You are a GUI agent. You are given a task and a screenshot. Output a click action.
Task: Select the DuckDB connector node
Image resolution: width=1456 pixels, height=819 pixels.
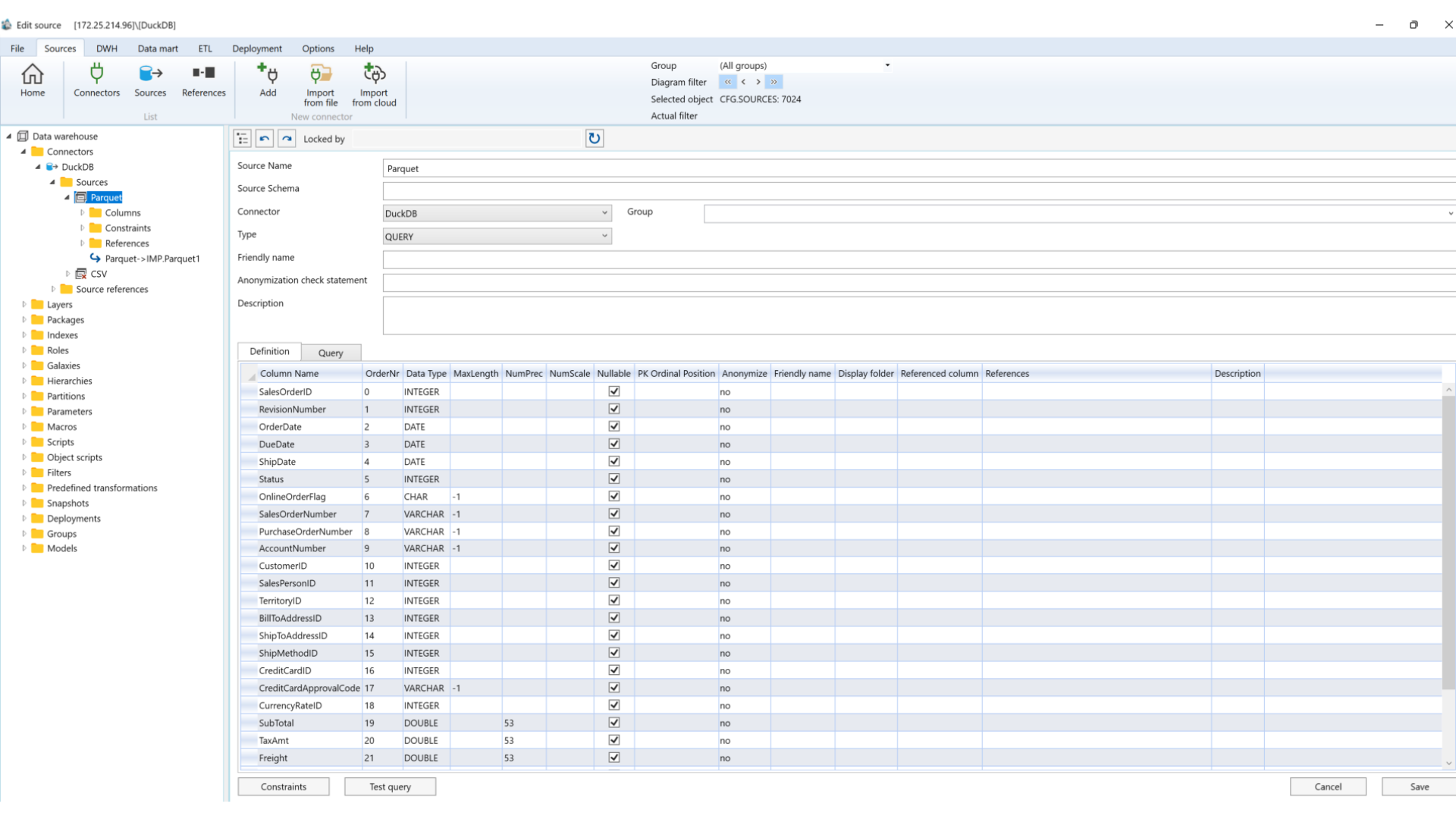[77, 167]
